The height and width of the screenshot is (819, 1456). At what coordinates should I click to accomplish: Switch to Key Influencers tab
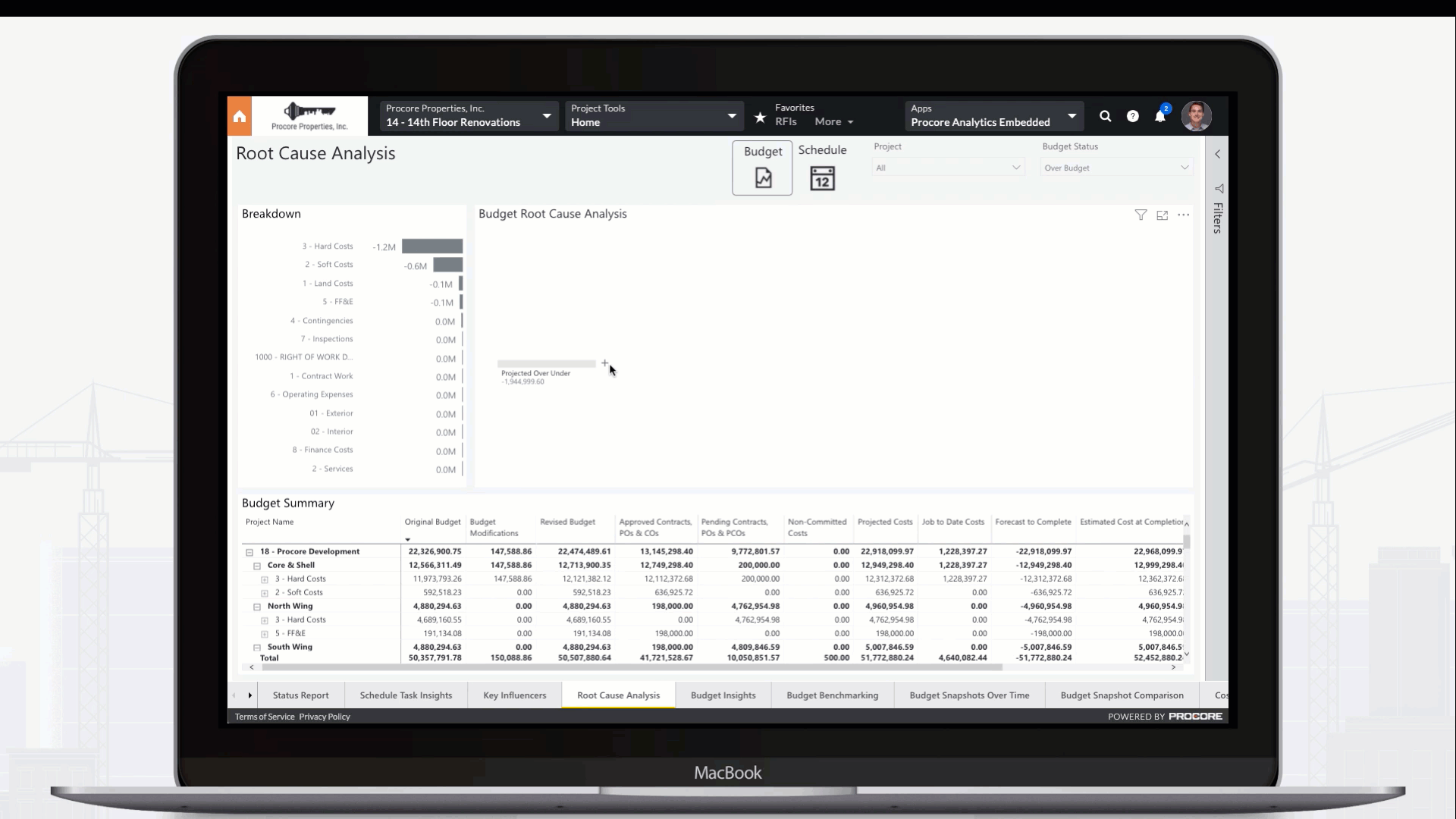(514, 695)
